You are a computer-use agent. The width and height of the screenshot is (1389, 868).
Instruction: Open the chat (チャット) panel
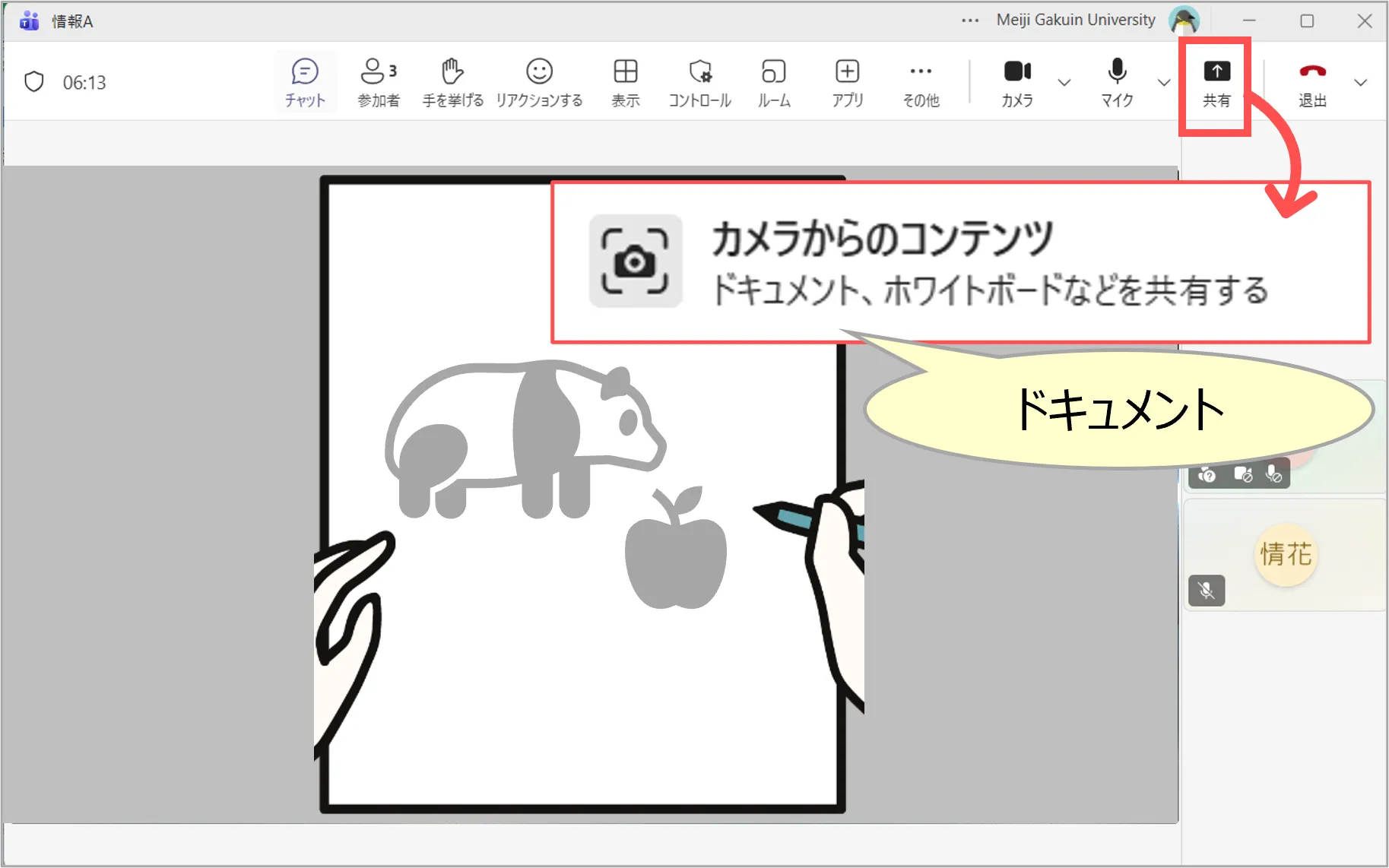coord(305,82)
